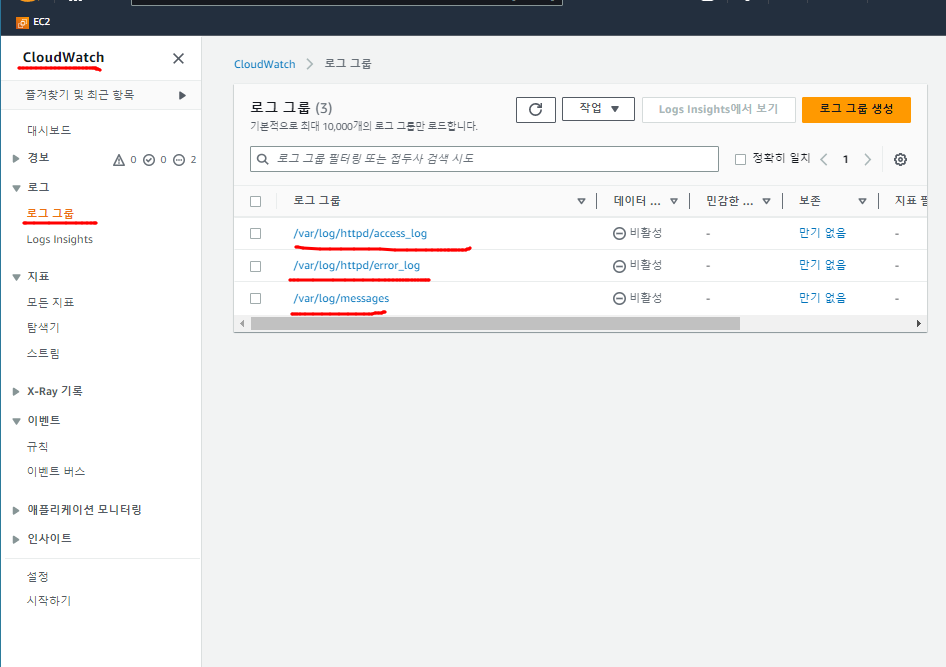Open the /var/log/messages log group link
Viewport: 946px width, 667px height.
(341, 298)
